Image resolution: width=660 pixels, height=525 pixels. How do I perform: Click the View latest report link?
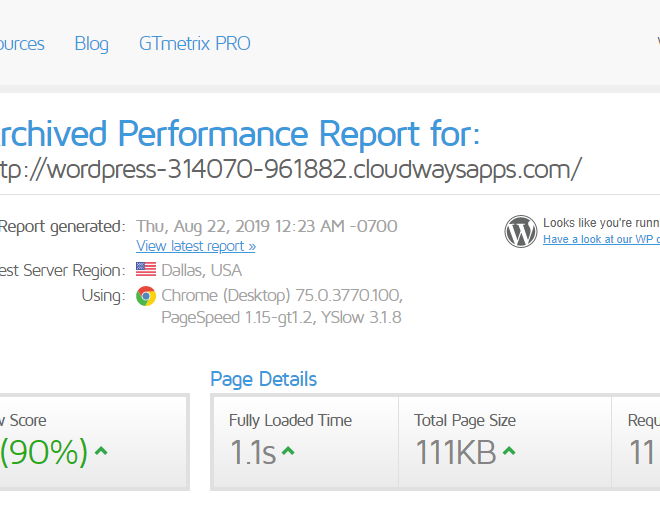196,246
